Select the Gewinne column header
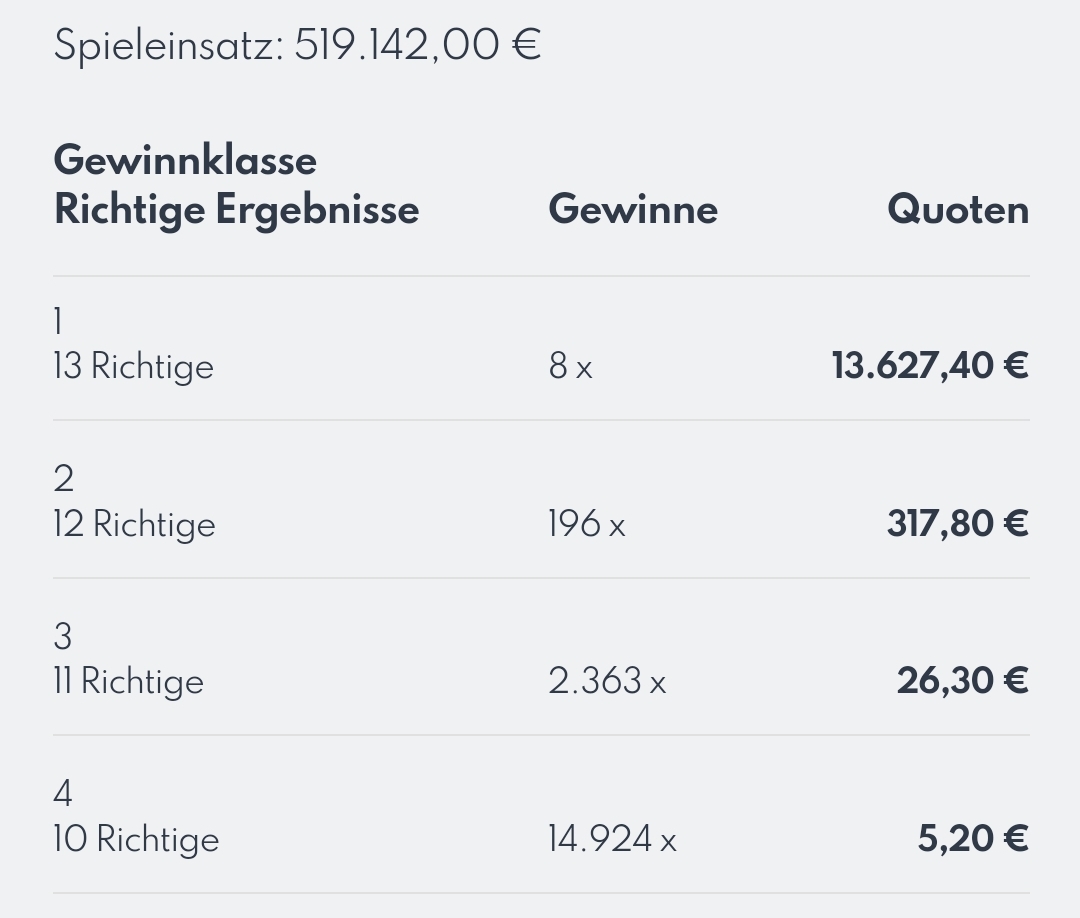This screenshot has width=1080, height=918. pos(633,209)
